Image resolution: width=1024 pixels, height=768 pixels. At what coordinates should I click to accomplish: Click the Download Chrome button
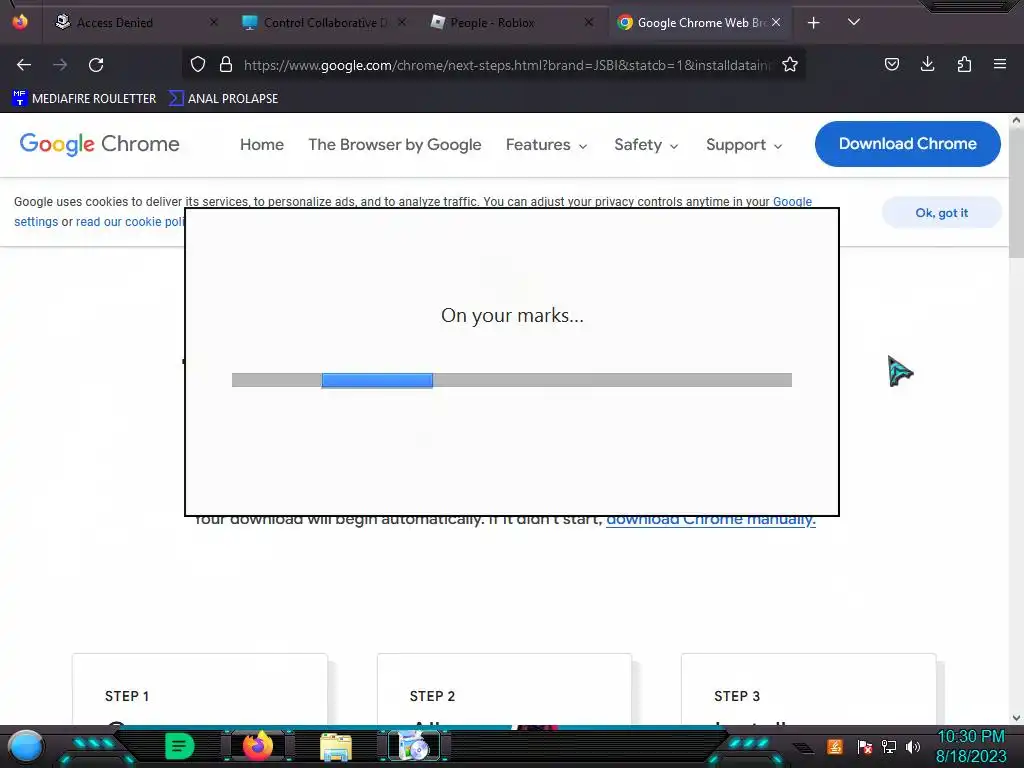pos(907,144)
